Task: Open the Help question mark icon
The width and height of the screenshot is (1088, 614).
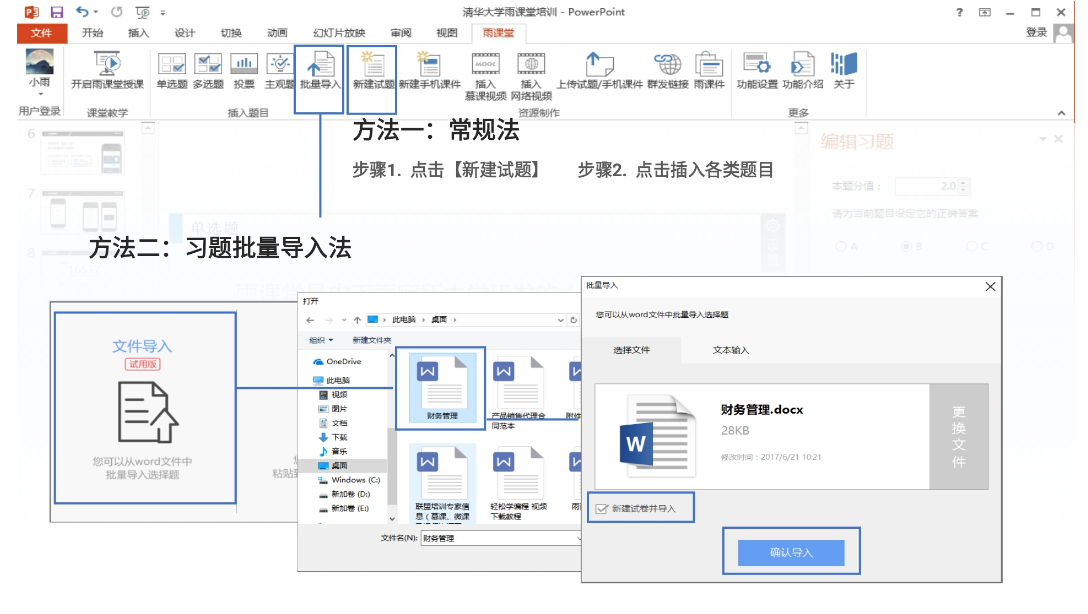Action: click(959, 12)
